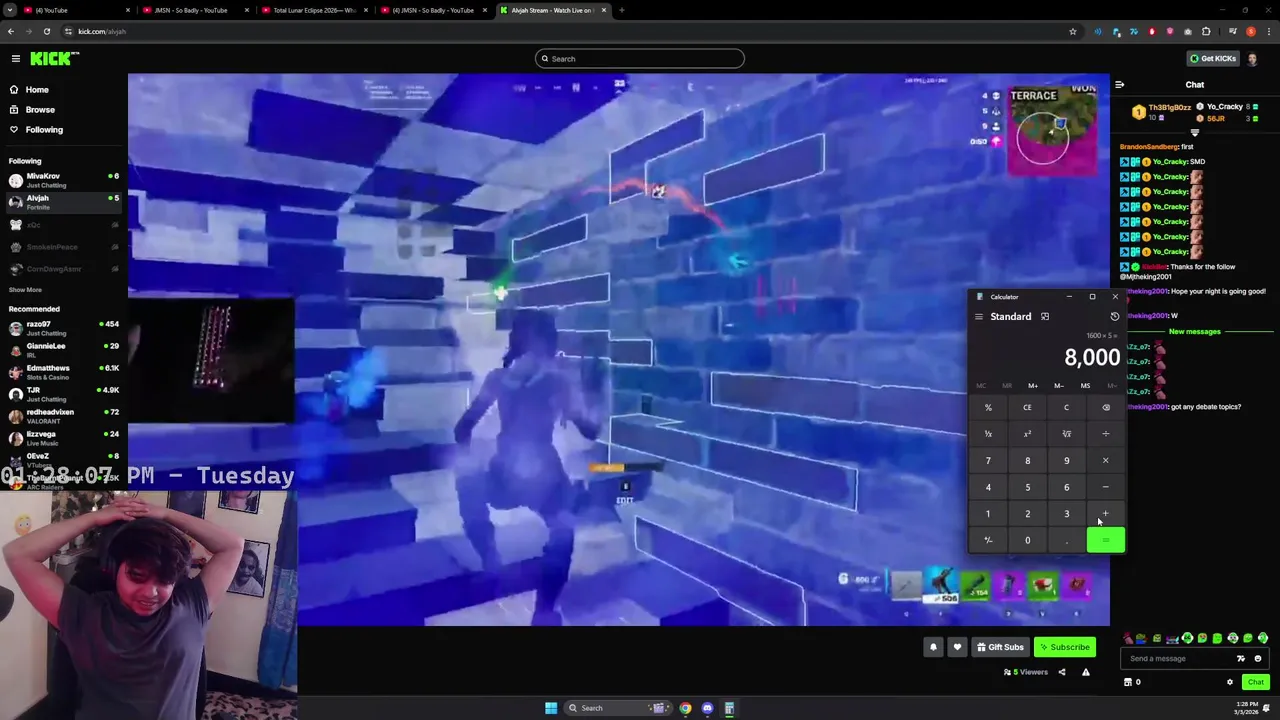Send message with green Chat button
The width and height of the screenshot is (1280, 720).
pyautogui.click(x=1256, y=682)
